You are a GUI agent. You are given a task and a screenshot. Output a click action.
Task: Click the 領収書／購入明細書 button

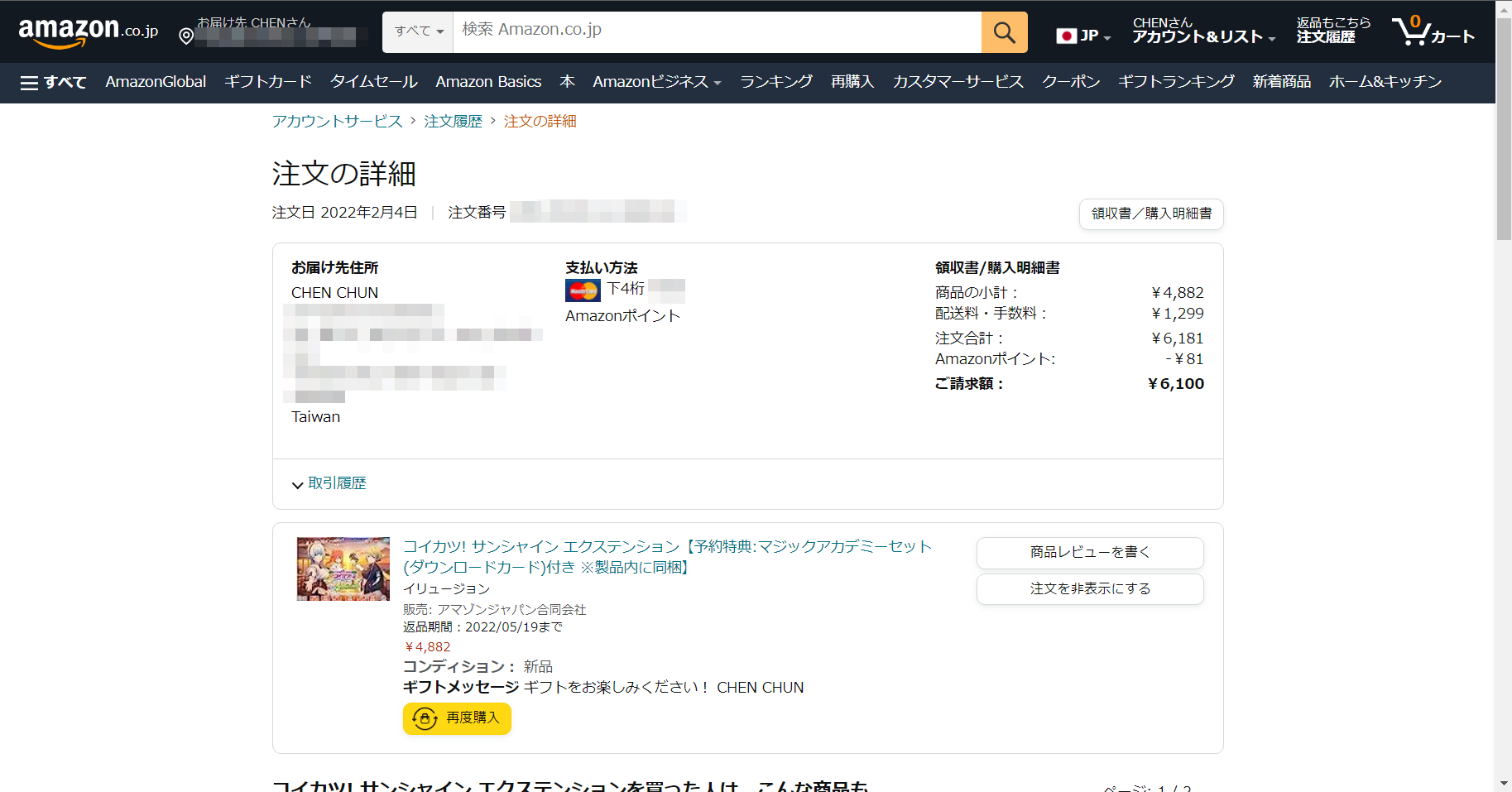(1150, 214)
